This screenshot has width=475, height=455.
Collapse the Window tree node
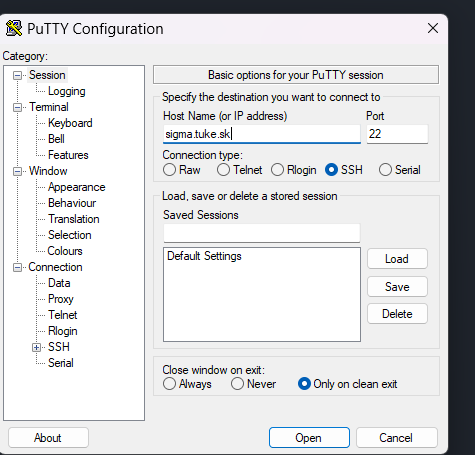pyautogui.click(x=17, y=172)
